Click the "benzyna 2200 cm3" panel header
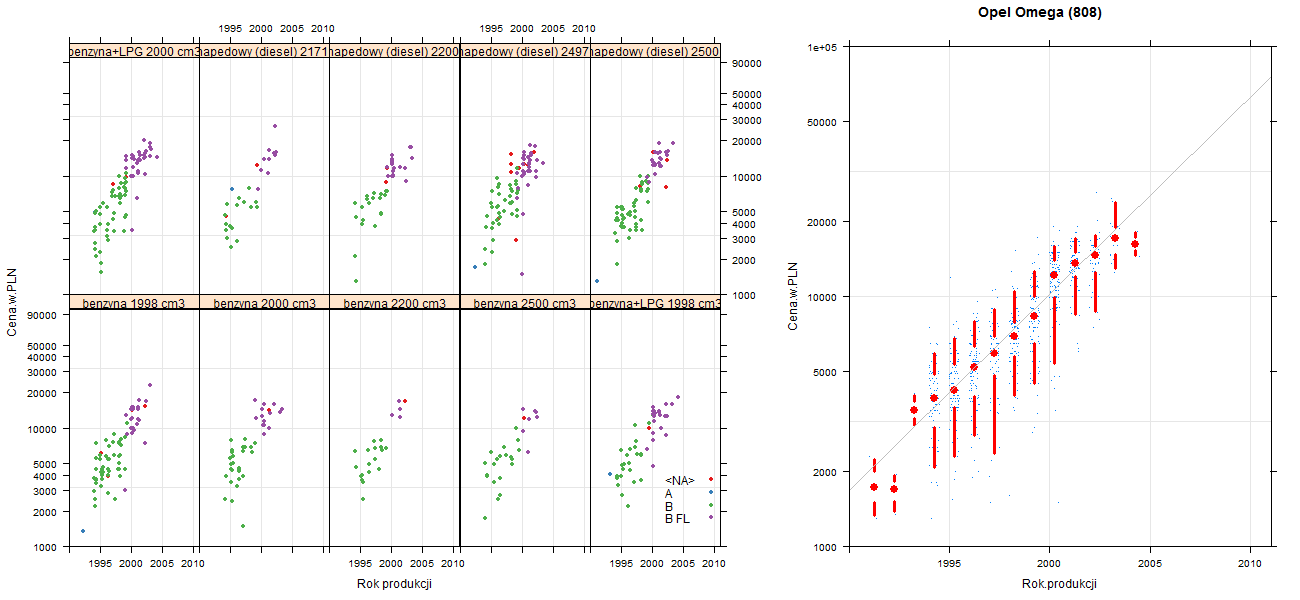The width and height of the screenshot is (1300, 600). click(x=394, y=303)
